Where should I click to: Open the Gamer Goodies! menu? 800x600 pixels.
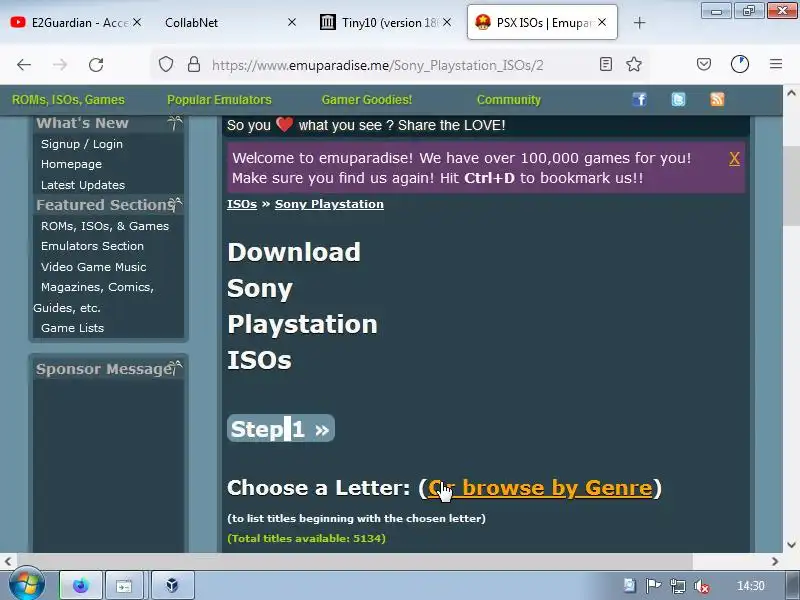[x=367, y=99]
